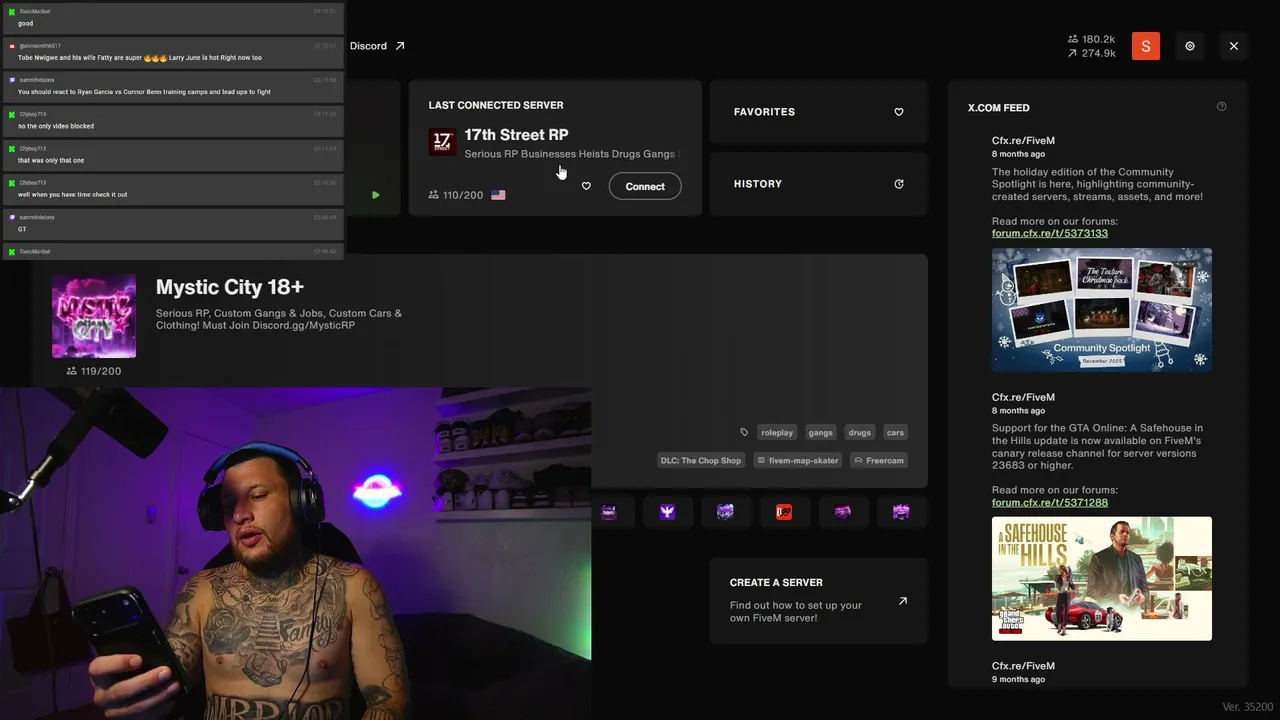Open the Safehouse in the Hills image
The image size is (1280, 720).
click(x=1102, y=578)
